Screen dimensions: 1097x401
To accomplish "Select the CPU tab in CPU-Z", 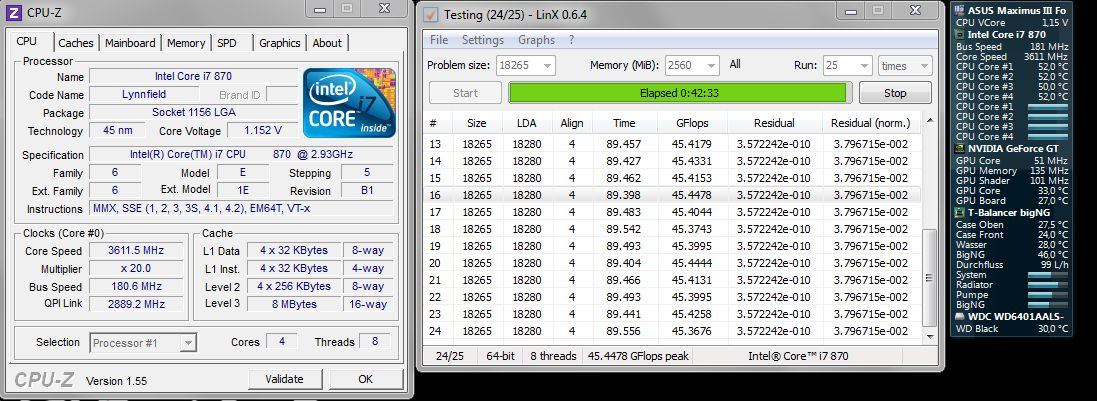I will 27,42.
